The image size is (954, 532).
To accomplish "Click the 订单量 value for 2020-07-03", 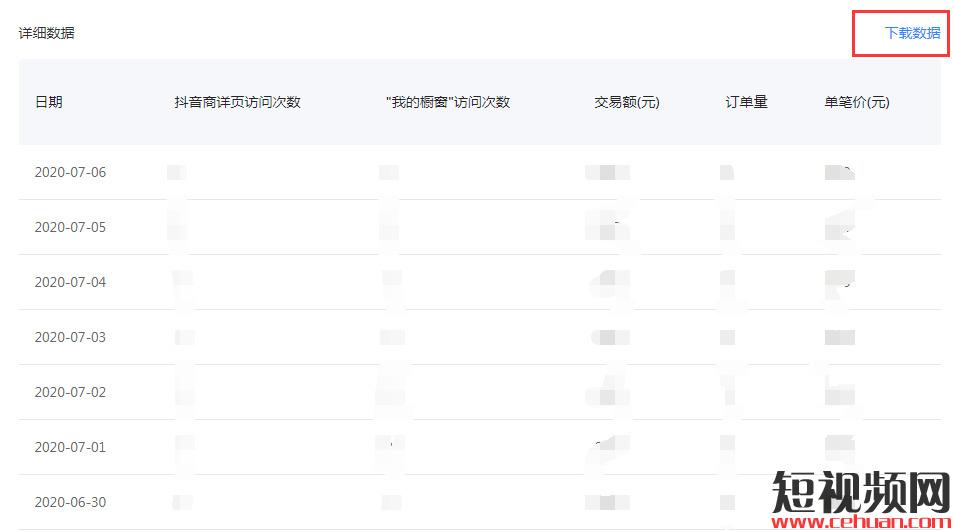I will [x=728, y=337].
